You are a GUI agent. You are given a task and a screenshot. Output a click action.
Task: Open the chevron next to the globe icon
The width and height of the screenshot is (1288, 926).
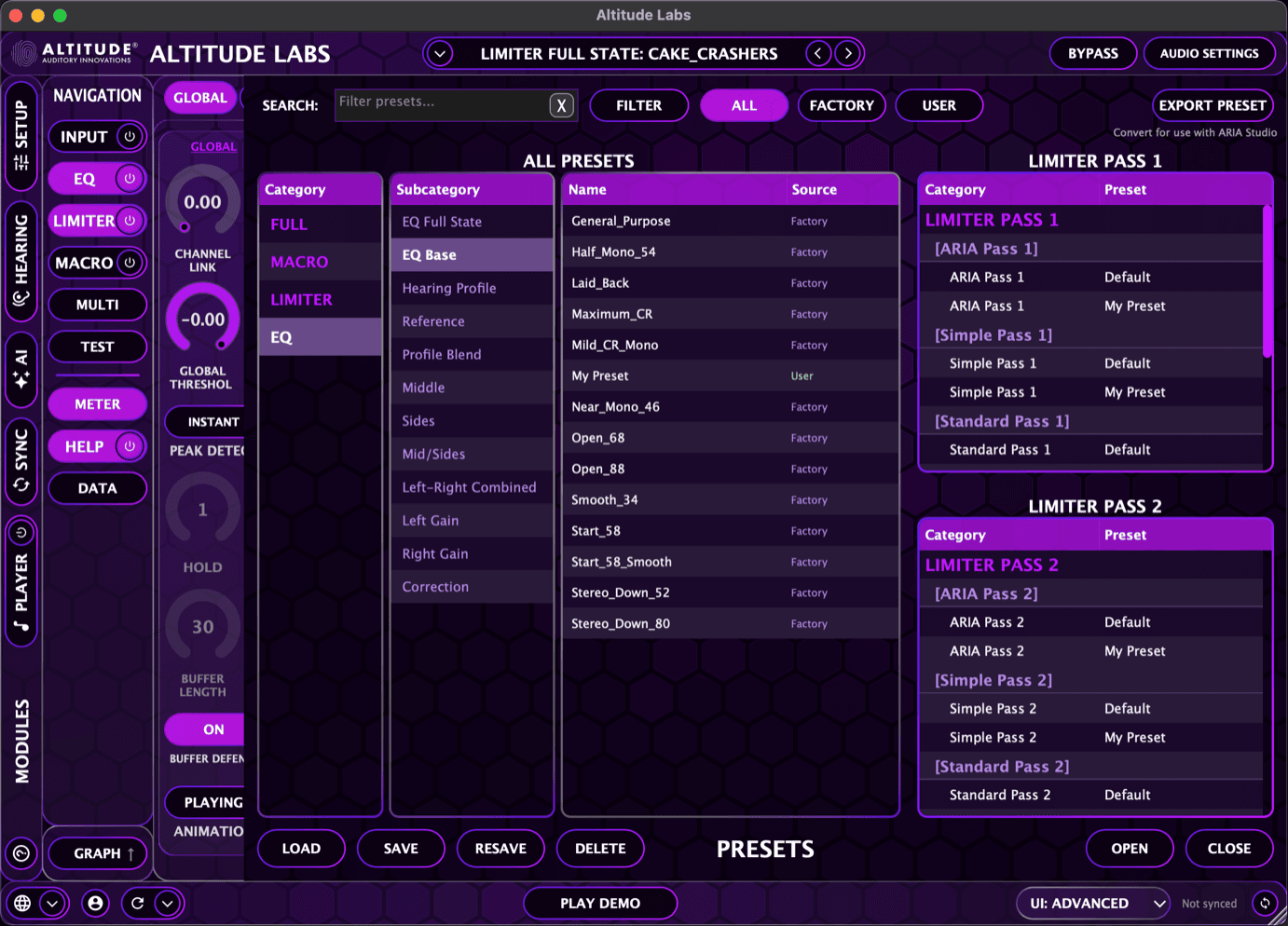pyautogui.click(x=52, y=903)
